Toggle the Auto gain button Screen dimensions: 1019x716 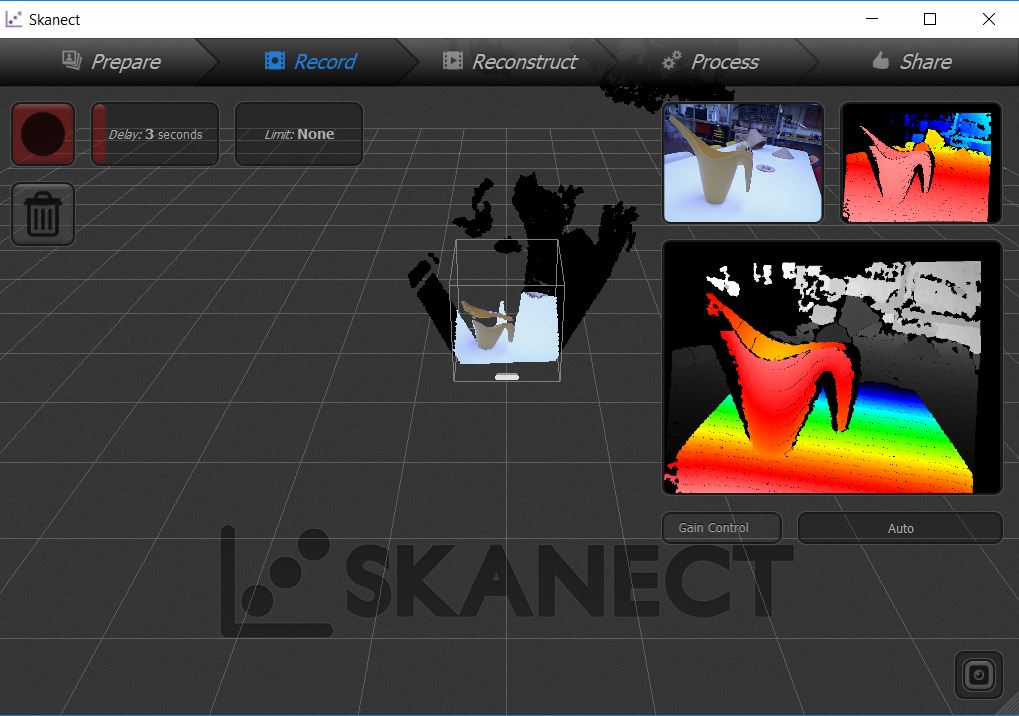[900, 528]
